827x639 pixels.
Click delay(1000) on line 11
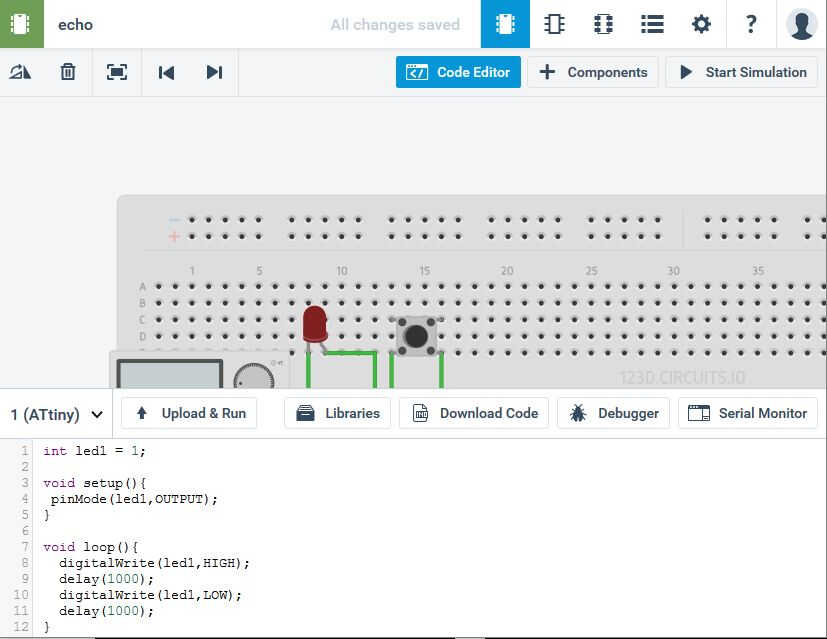click(106, 611)
